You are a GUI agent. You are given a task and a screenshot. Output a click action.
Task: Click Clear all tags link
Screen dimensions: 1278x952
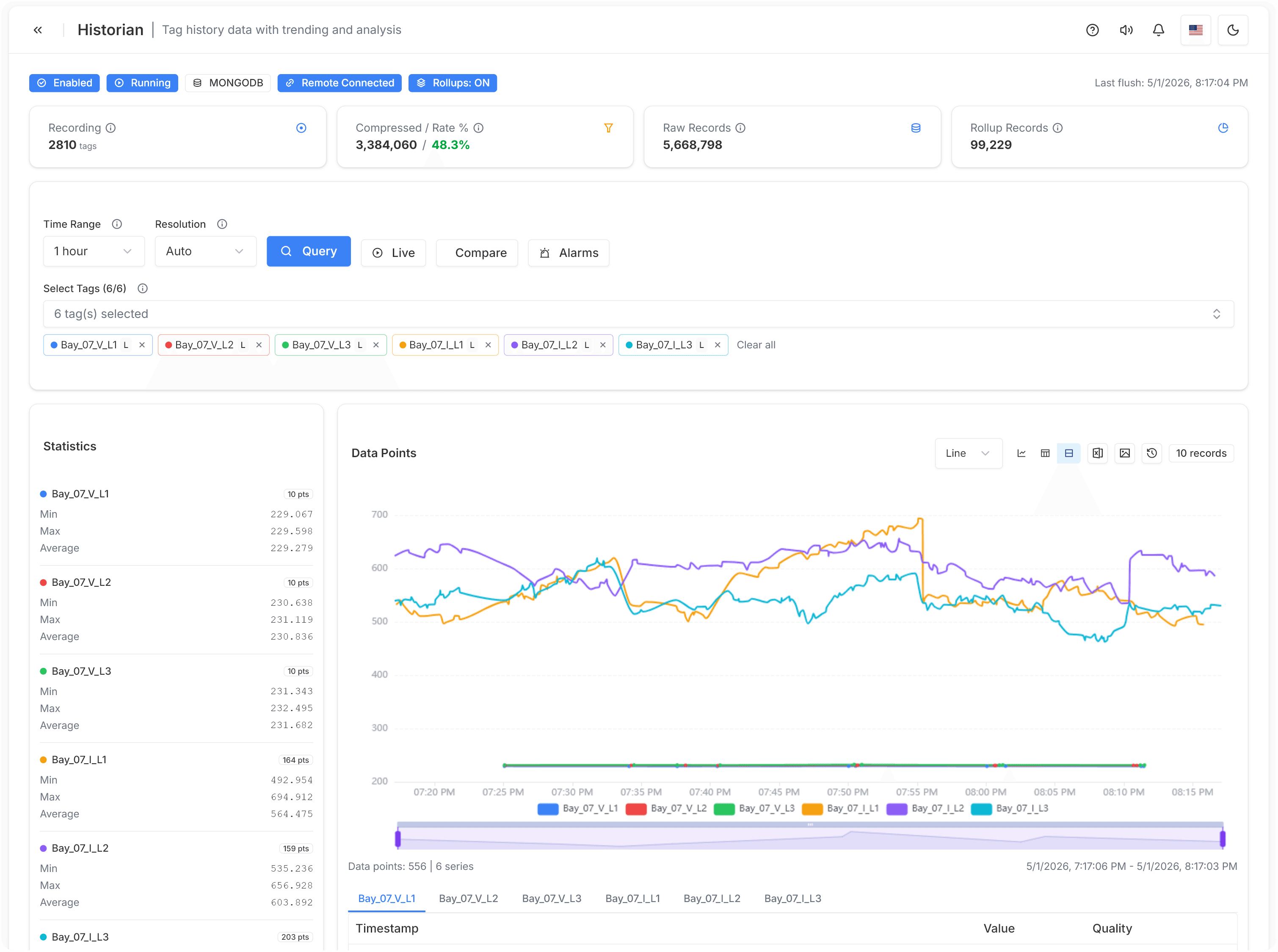click(x=756, y=345)
